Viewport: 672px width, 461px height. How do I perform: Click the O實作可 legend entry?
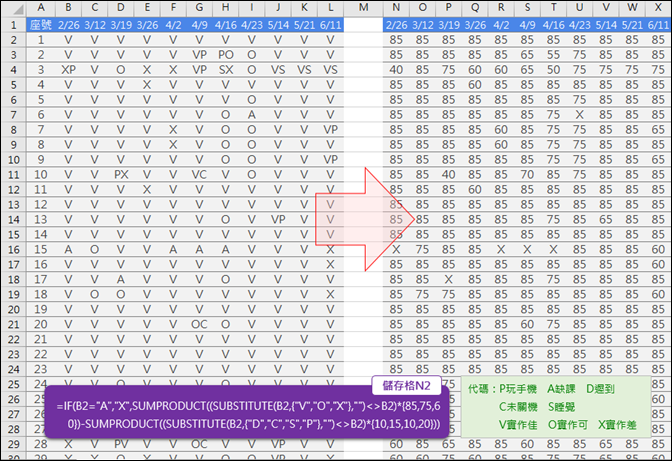point(568,425)
